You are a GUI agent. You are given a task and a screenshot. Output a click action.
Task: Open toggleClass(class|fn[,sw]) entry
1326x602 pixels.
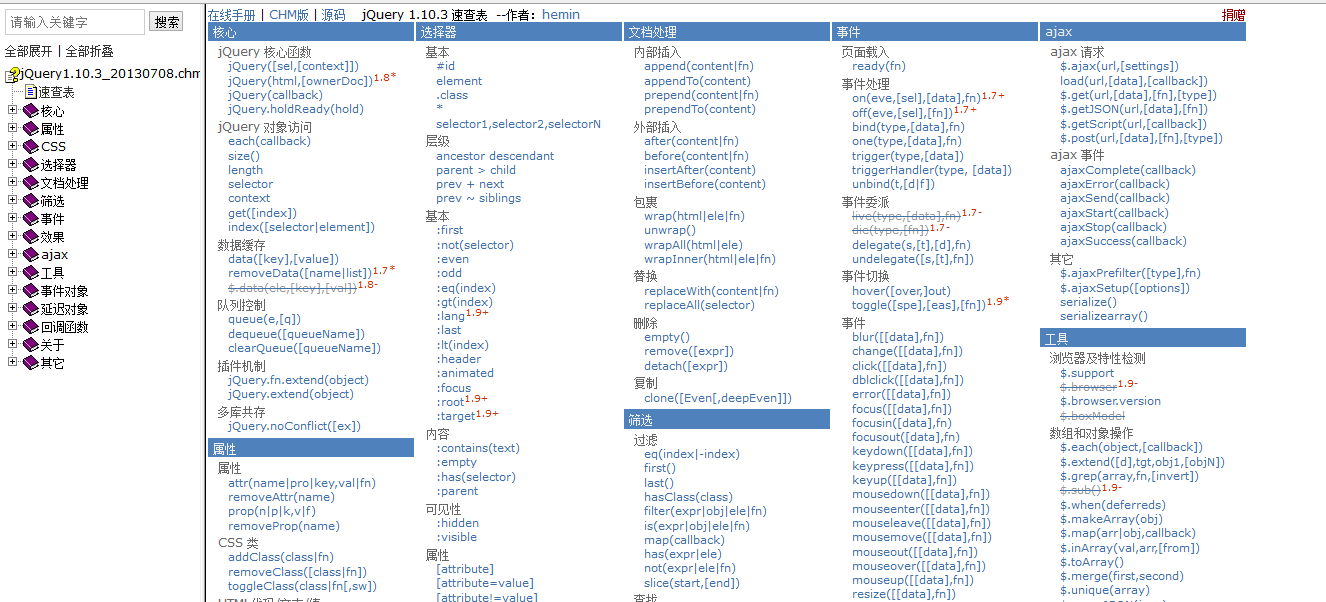click(x=303, y=586)
